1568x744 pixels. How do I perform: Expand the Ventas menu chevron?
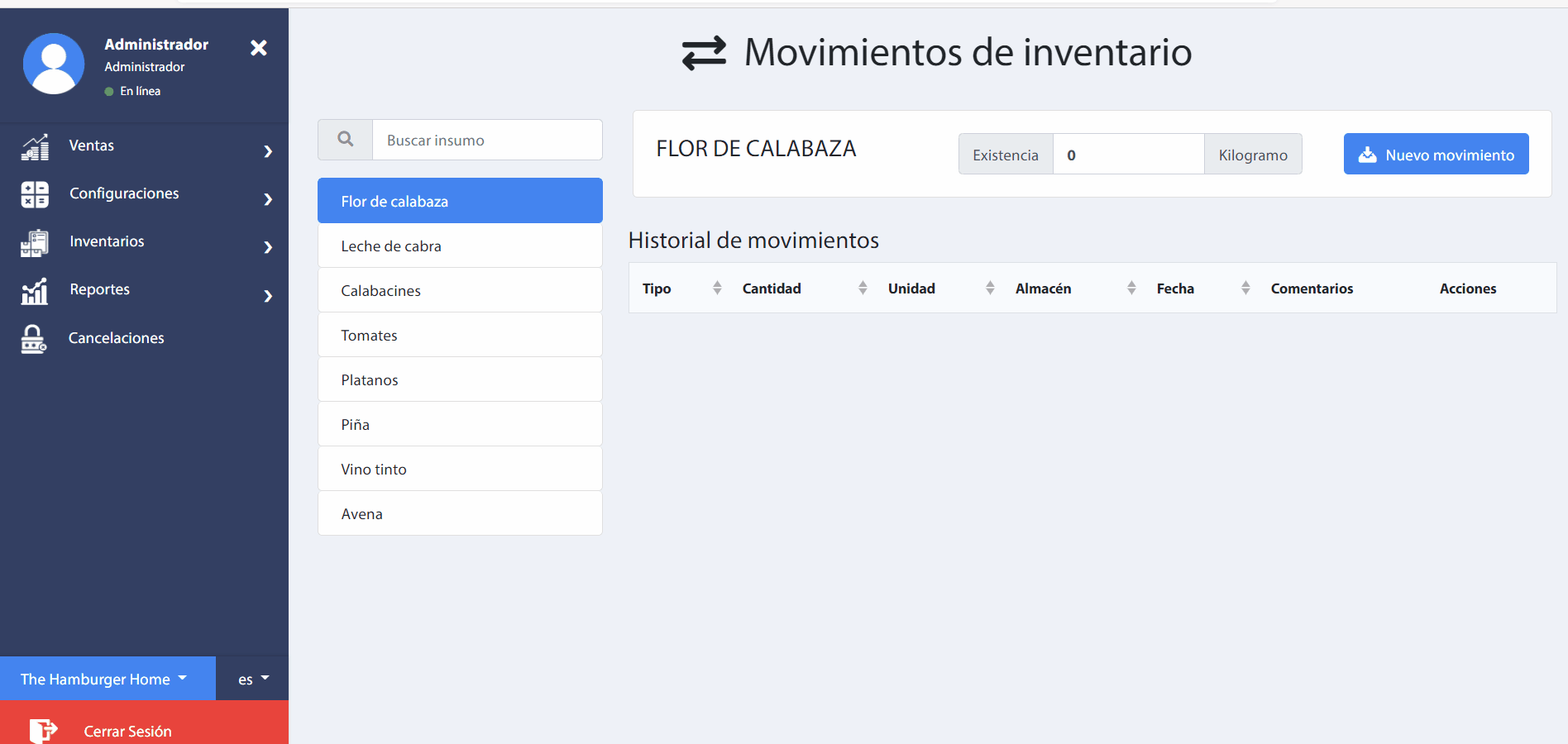pos(268,151)
